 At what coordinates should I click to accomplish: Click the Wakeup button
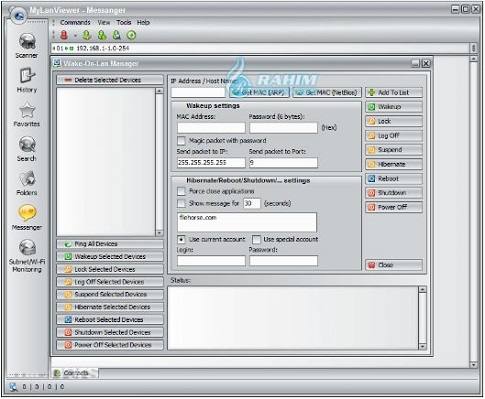[394, 107]
